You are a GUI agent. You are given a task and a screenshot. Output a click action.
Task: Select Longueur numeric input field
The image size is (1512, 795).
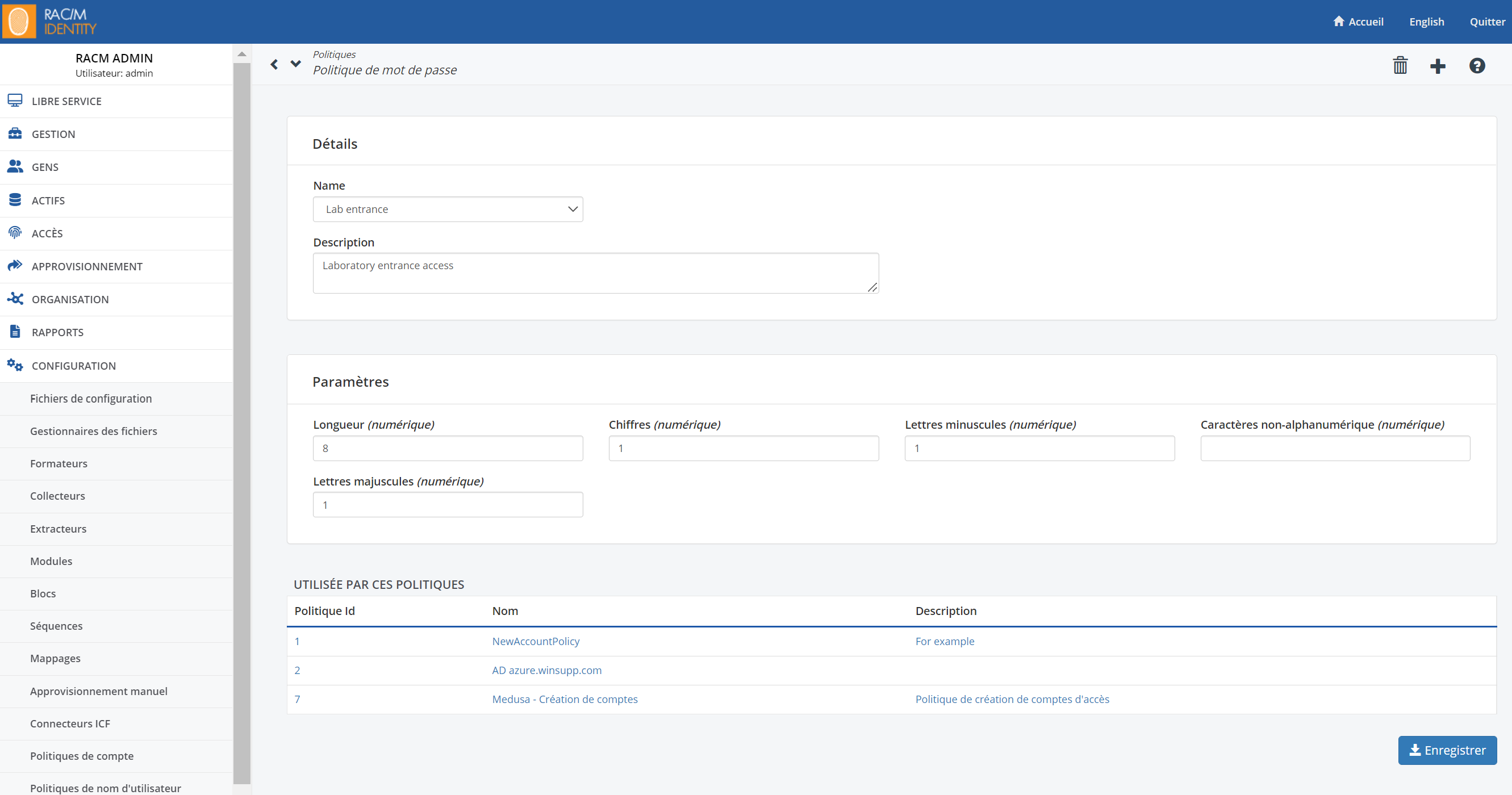[447, 448]
